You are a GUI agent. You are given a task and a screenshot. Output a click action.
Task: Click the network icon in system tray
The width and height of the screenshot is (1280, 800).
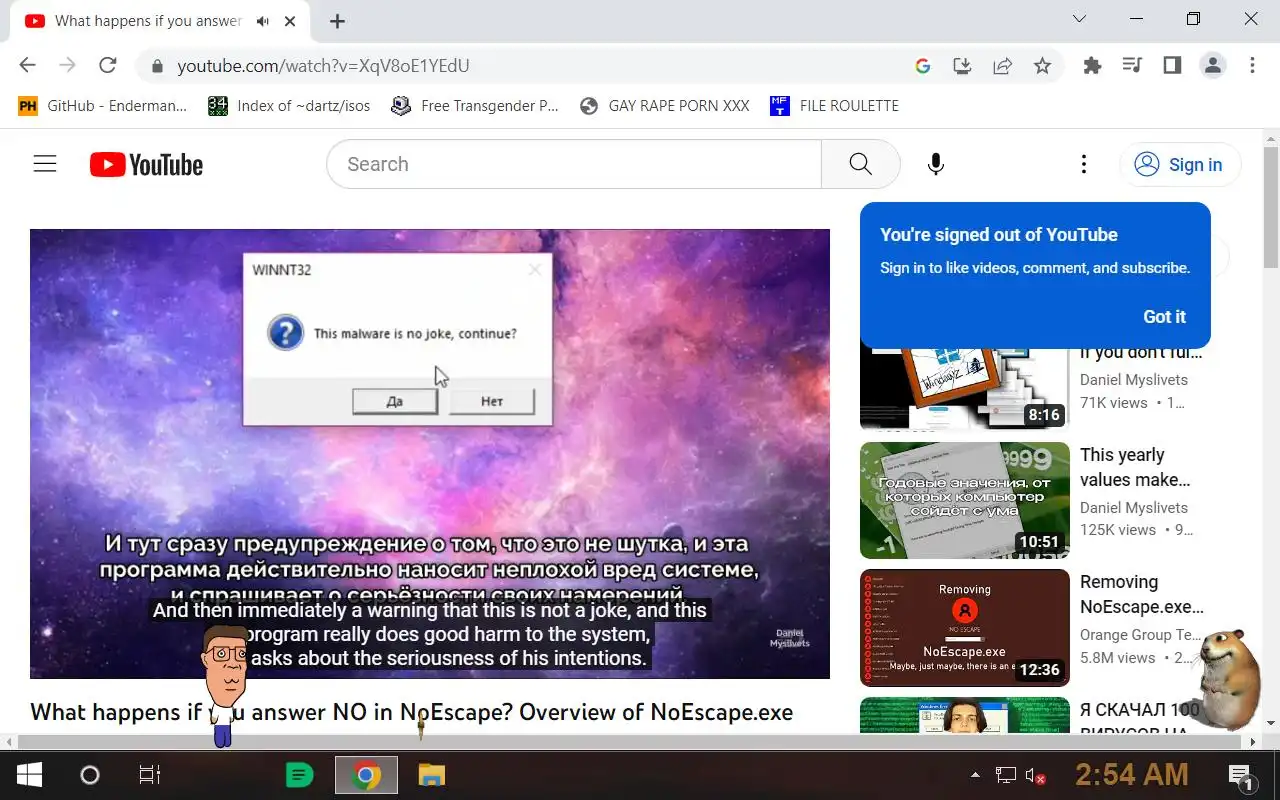pos(1005,775)
